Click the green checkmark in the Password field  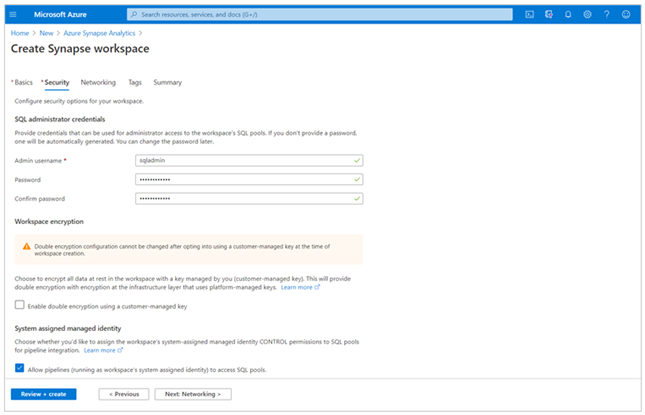(357, 179)
